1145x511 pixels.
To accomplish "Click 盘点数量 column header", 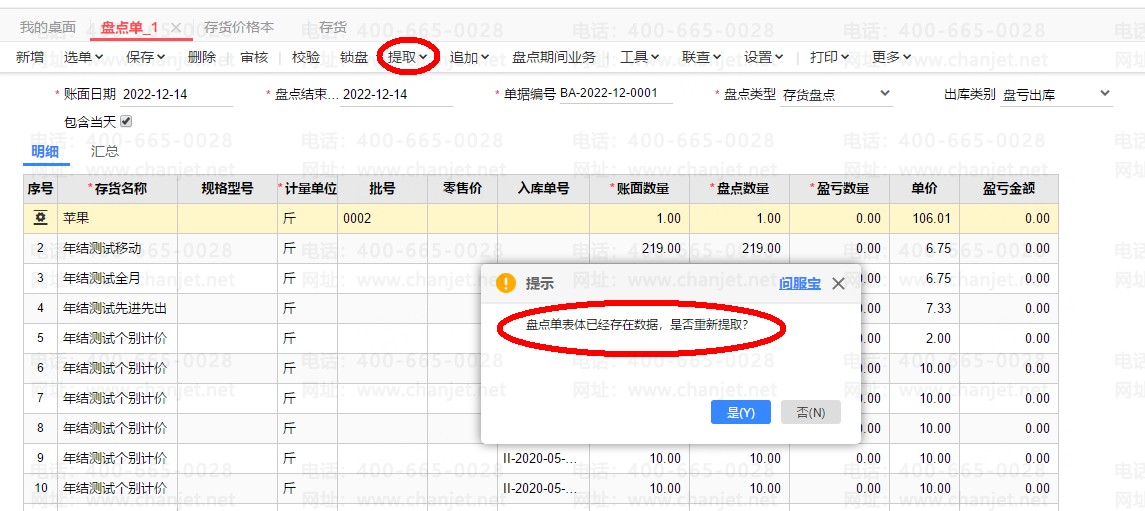I will pyautogui.click(x=739, y=188).
